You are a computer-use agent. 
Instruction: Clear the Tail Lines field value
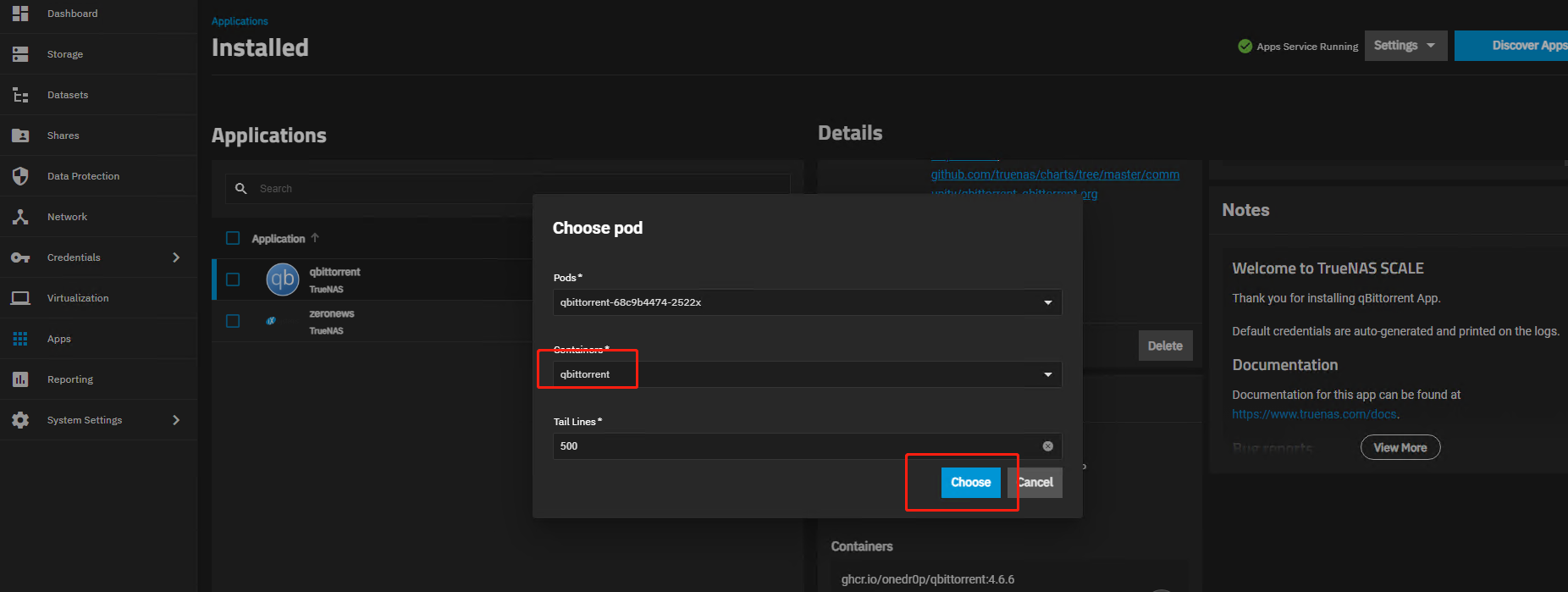pos(1047,446)
